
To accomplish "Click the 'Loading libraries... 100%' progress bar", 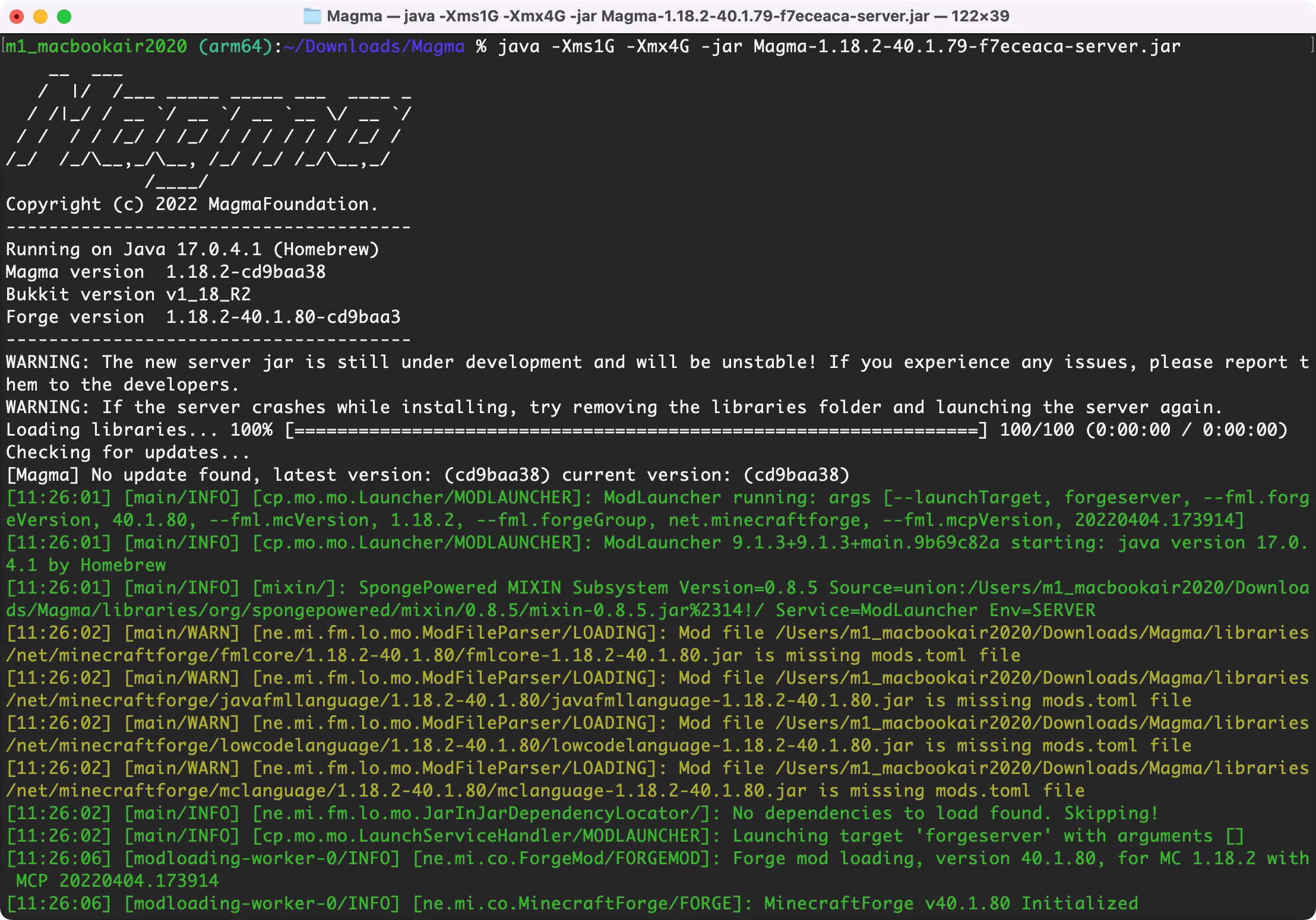I will tap(636, 430).
